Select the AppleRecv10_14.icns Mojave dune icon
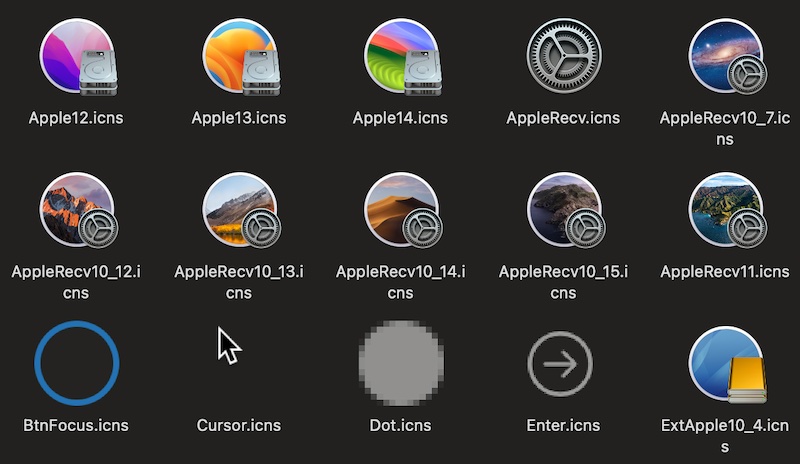This screenshot has height=464, width=800. tap(403, 210)
